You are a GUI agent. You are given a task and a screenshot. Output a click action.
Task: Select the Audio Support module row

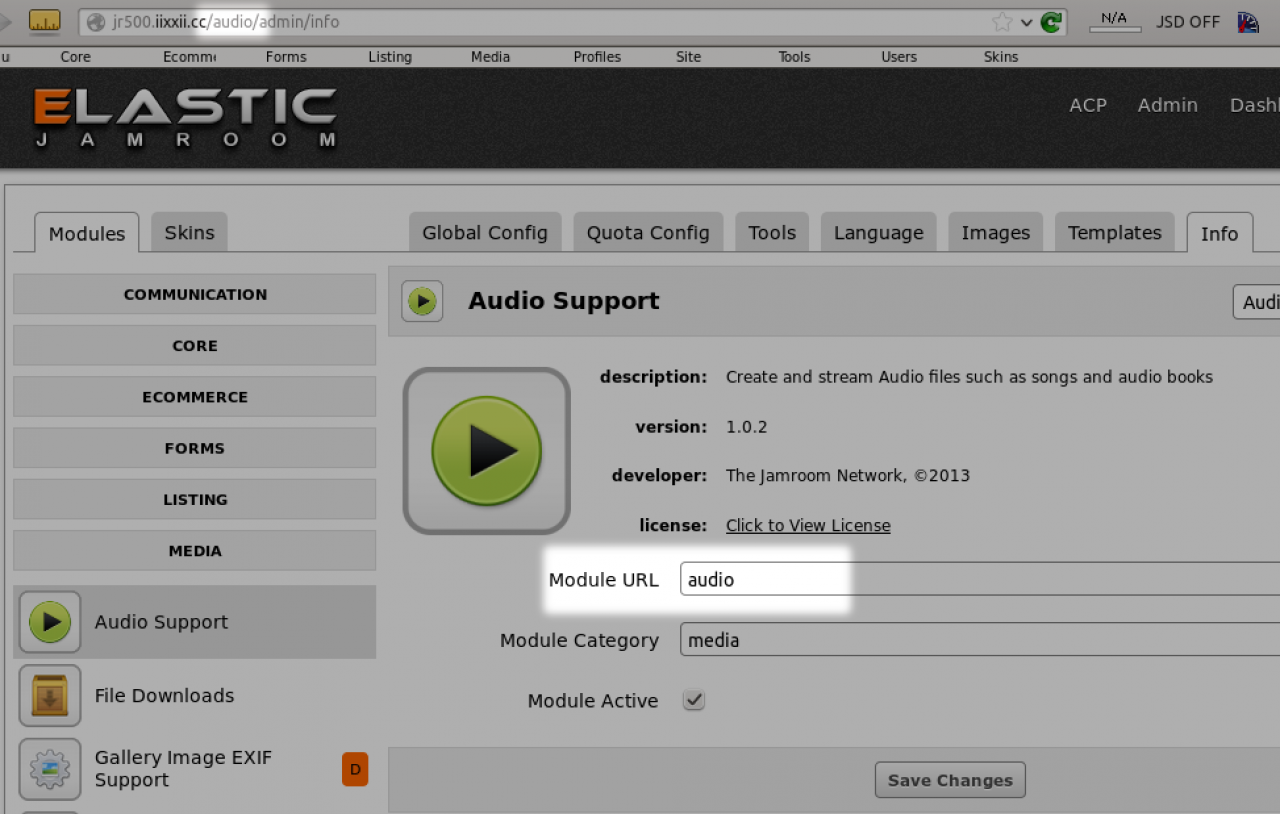(x=195, y=622)
